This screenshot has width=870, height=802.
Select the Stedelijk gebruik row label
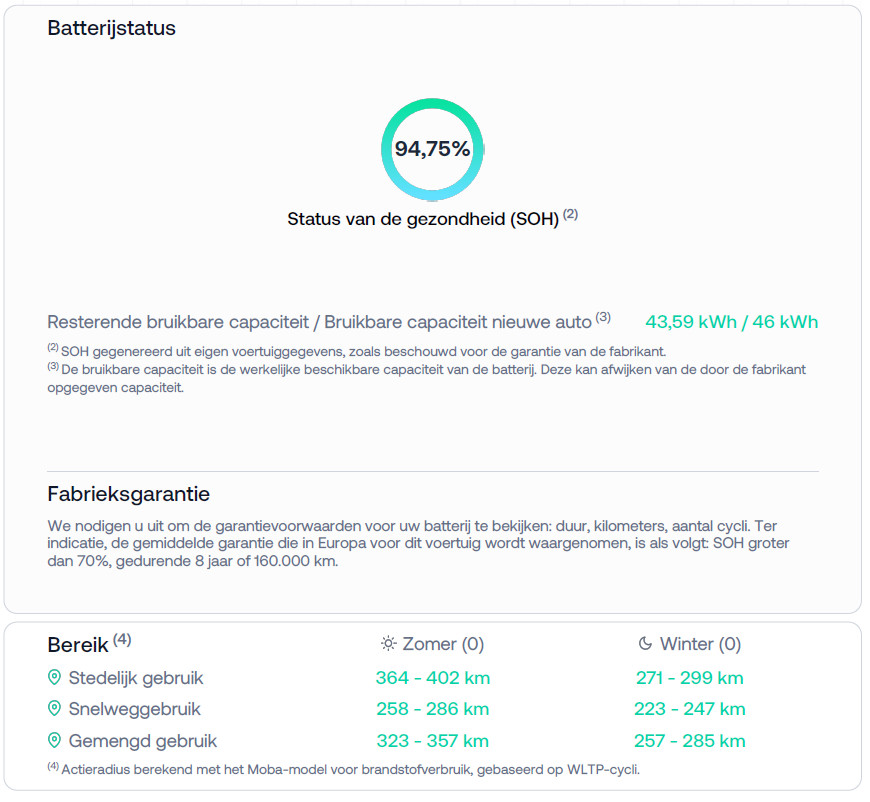click(x=135, y=678)
